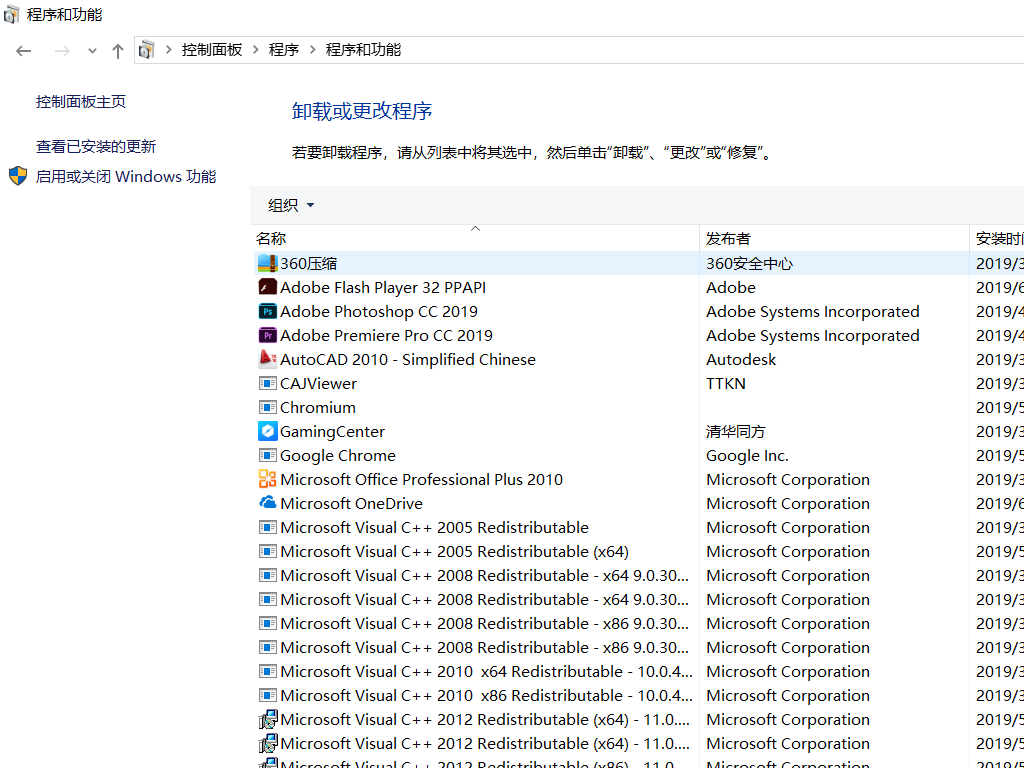Sort programs by 发布者 column
Image resolution: width=1024 pixels, height=768 pixels.
[728, 238]
